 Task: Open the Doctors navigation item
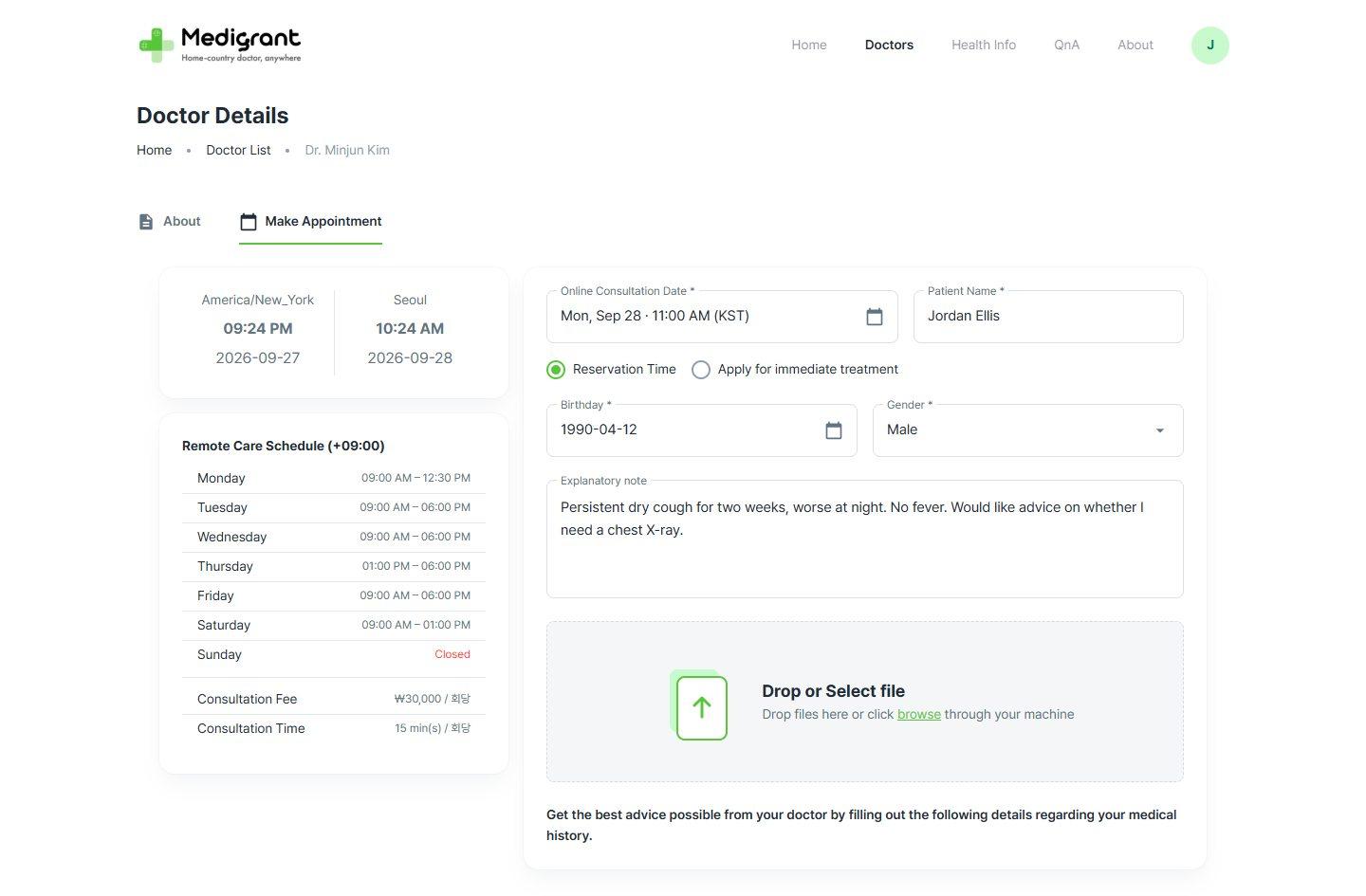[x=889, y=45]
